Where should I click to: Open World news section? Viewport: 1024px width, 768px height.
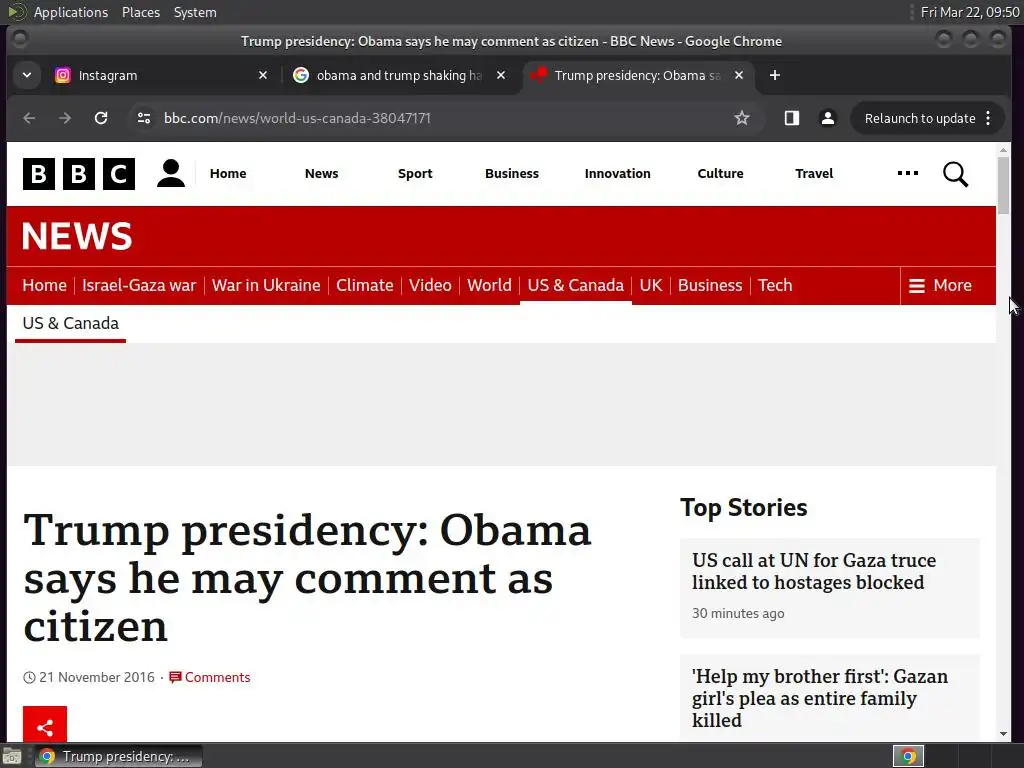[489, 285]
